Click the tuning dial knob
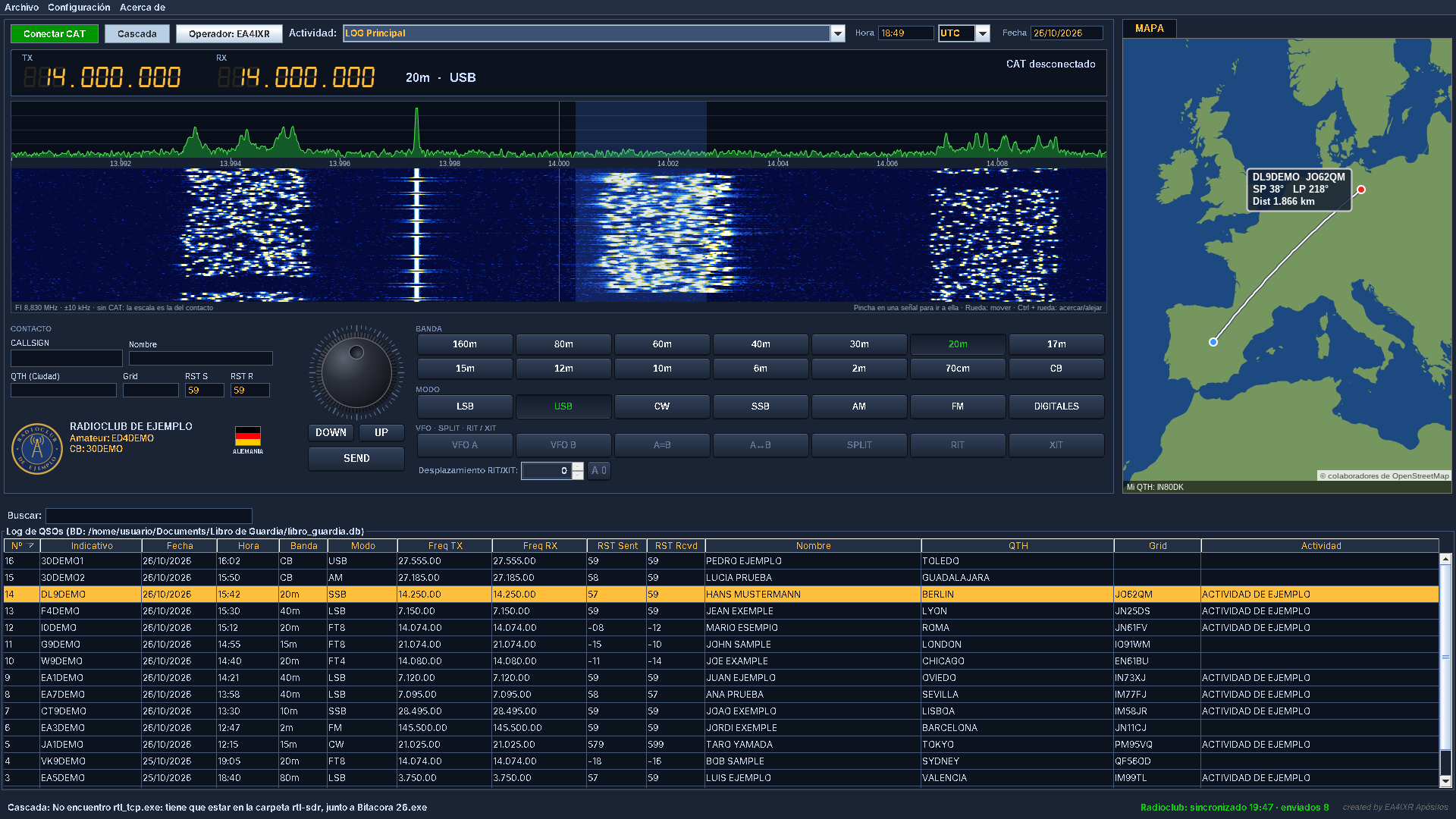 (x=356, y=372)
